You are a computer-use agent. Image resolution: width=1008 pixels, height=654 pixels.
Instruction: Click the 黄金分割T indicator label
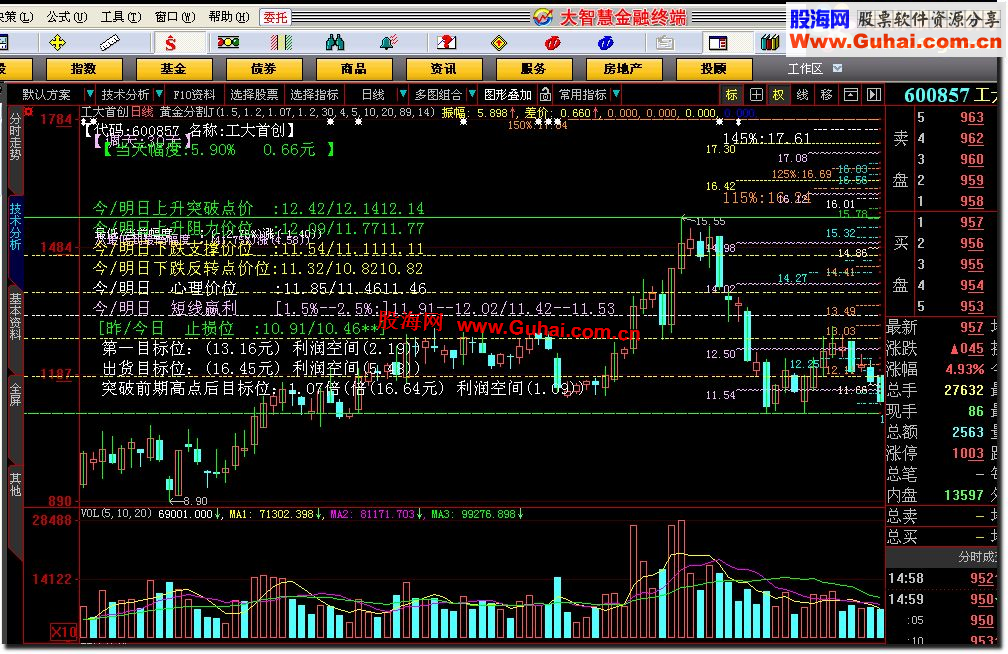pos(186,112)
